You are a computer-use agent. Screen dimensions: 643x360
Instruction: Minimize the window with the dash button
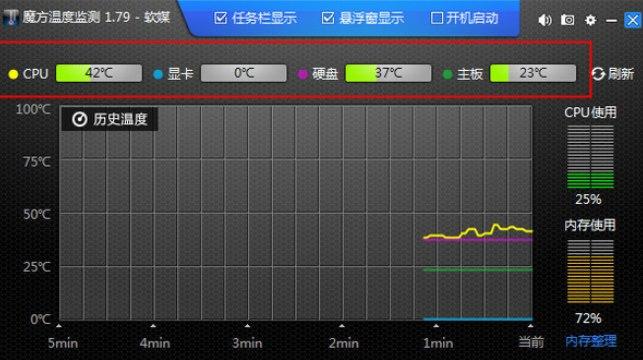coord(611,20)
